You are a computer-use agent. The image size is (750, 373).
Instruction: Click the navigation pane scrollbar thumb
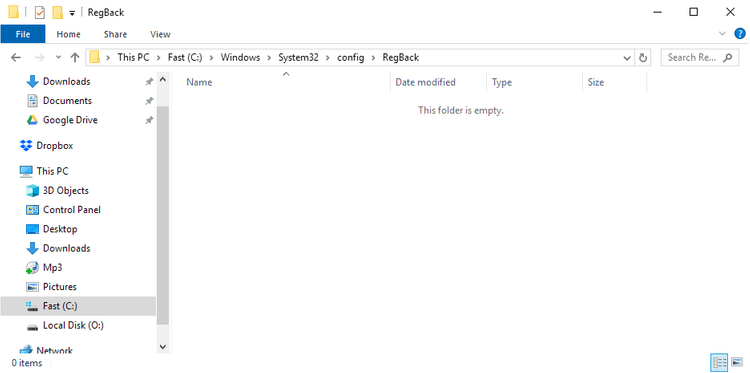tap(163, 215)
